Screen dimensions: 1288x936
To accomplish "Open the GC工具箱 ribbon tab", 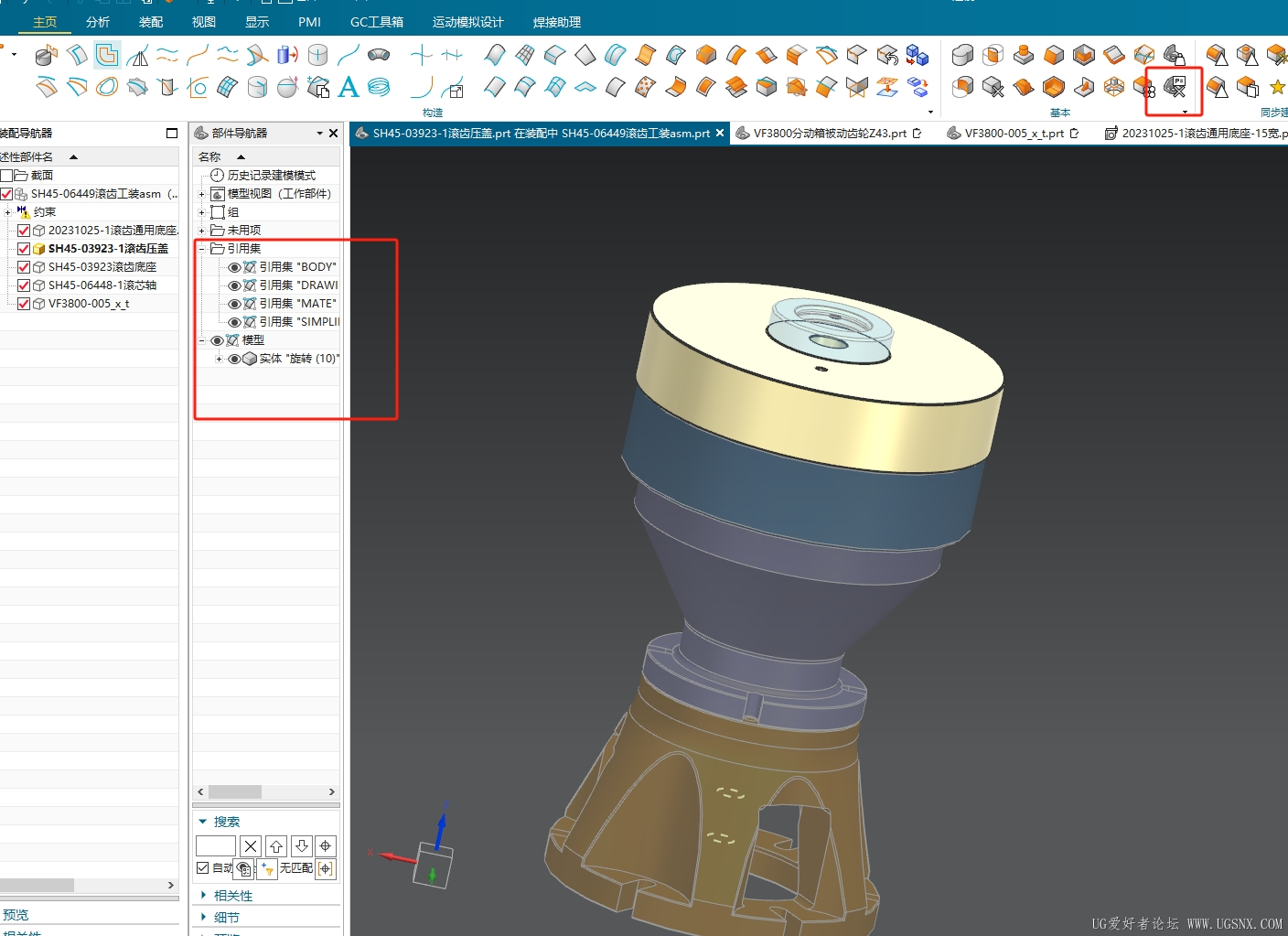I will coord(377,22).
